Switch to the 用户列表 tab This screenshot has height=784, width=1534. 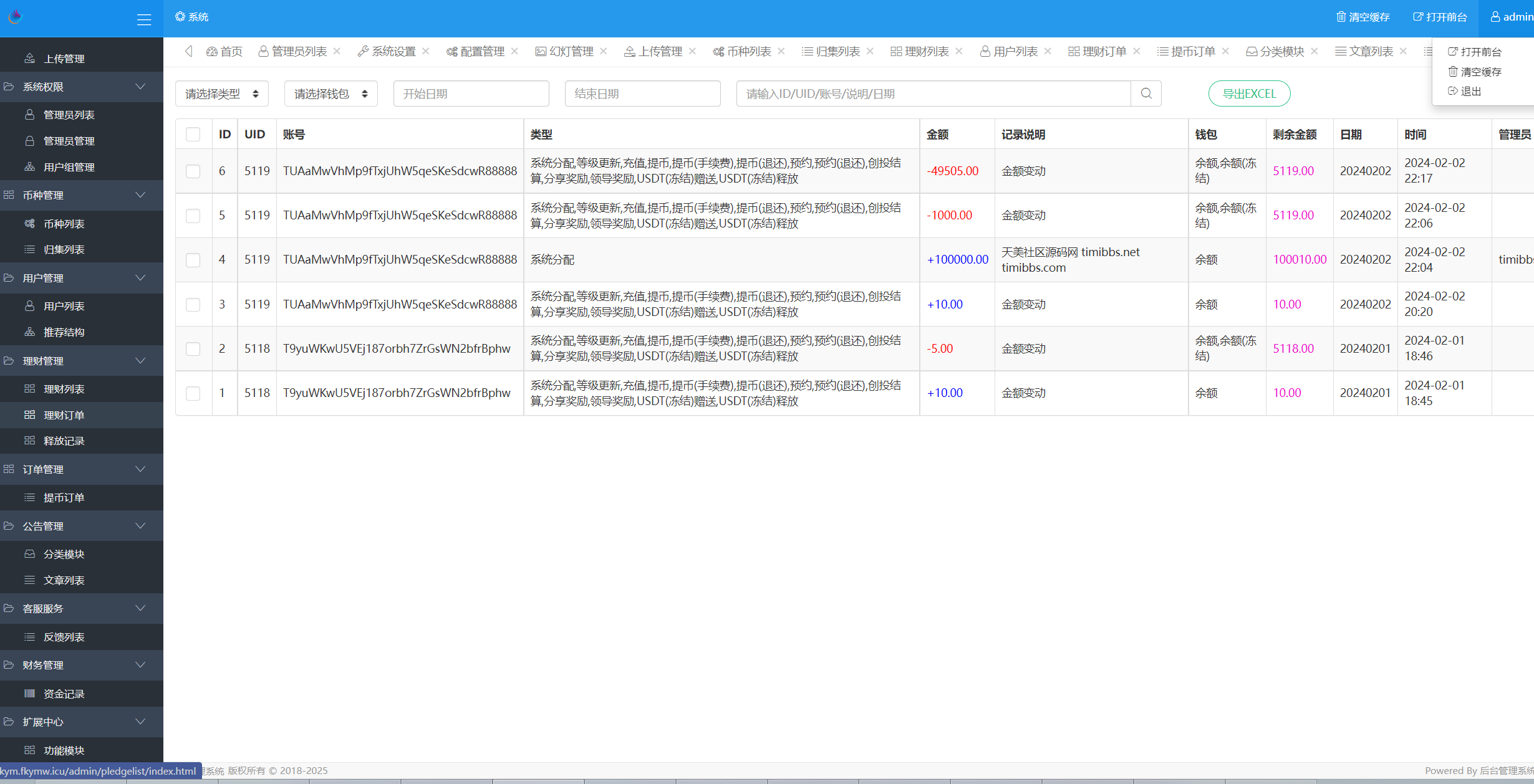click(x=1015, y=51)
